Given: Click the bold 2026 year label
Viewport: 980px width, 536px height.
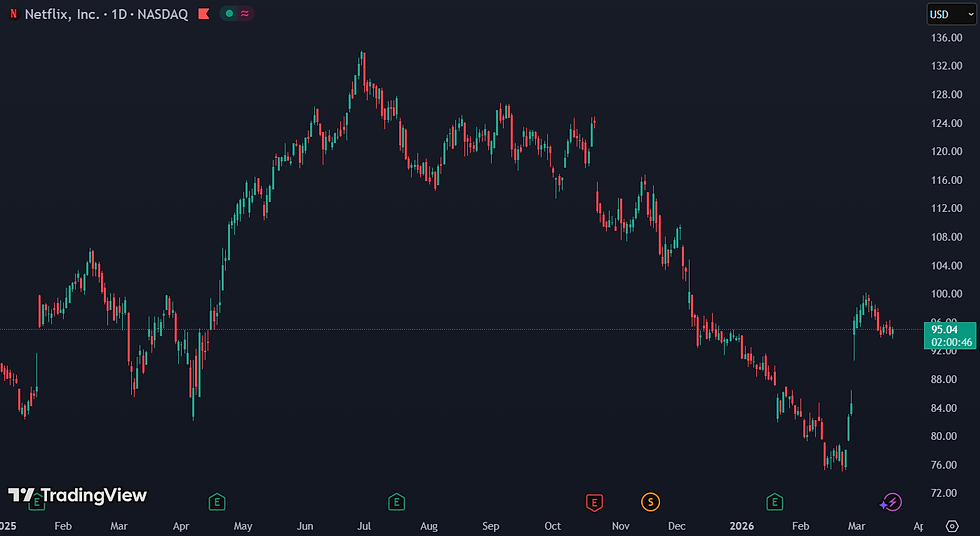Looking at the screenshot, I should [742, 526].
